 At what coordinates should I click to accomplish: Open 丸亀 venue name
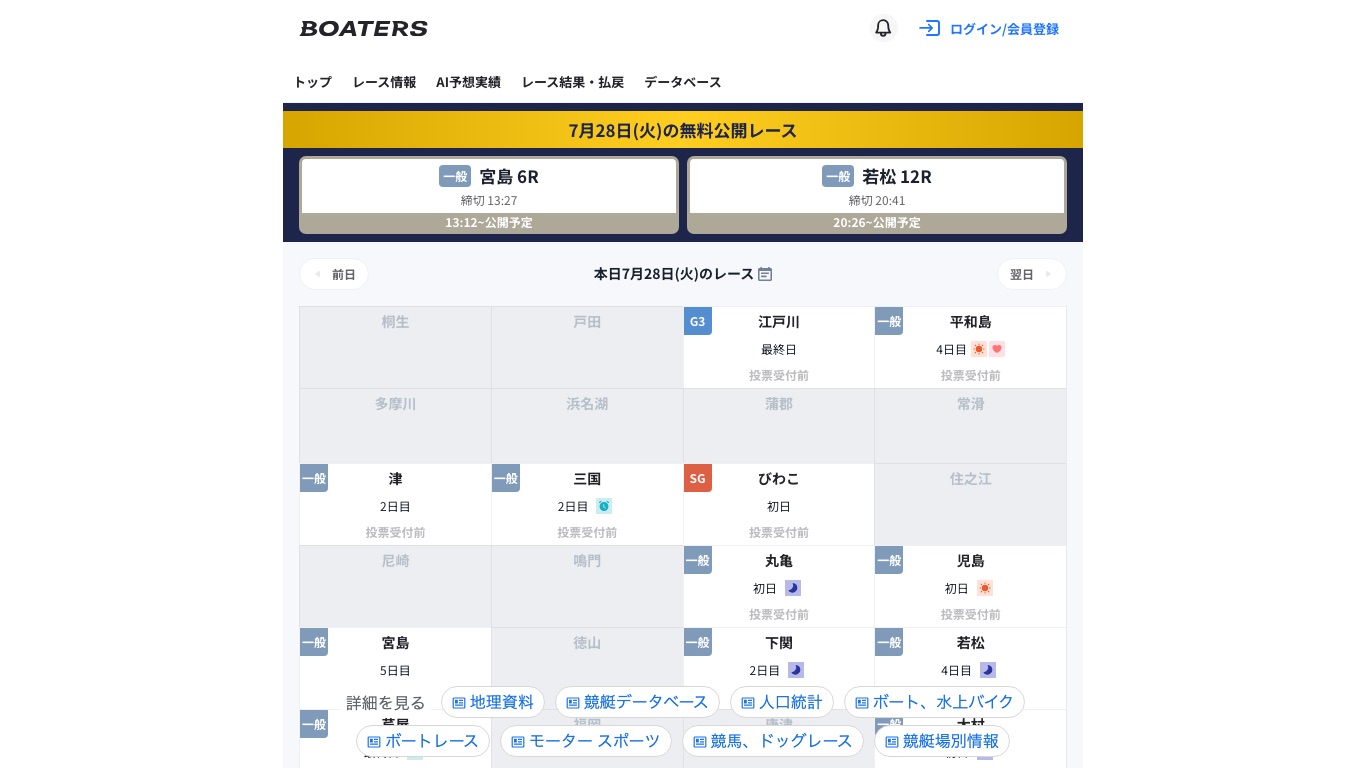coord(779,561)
